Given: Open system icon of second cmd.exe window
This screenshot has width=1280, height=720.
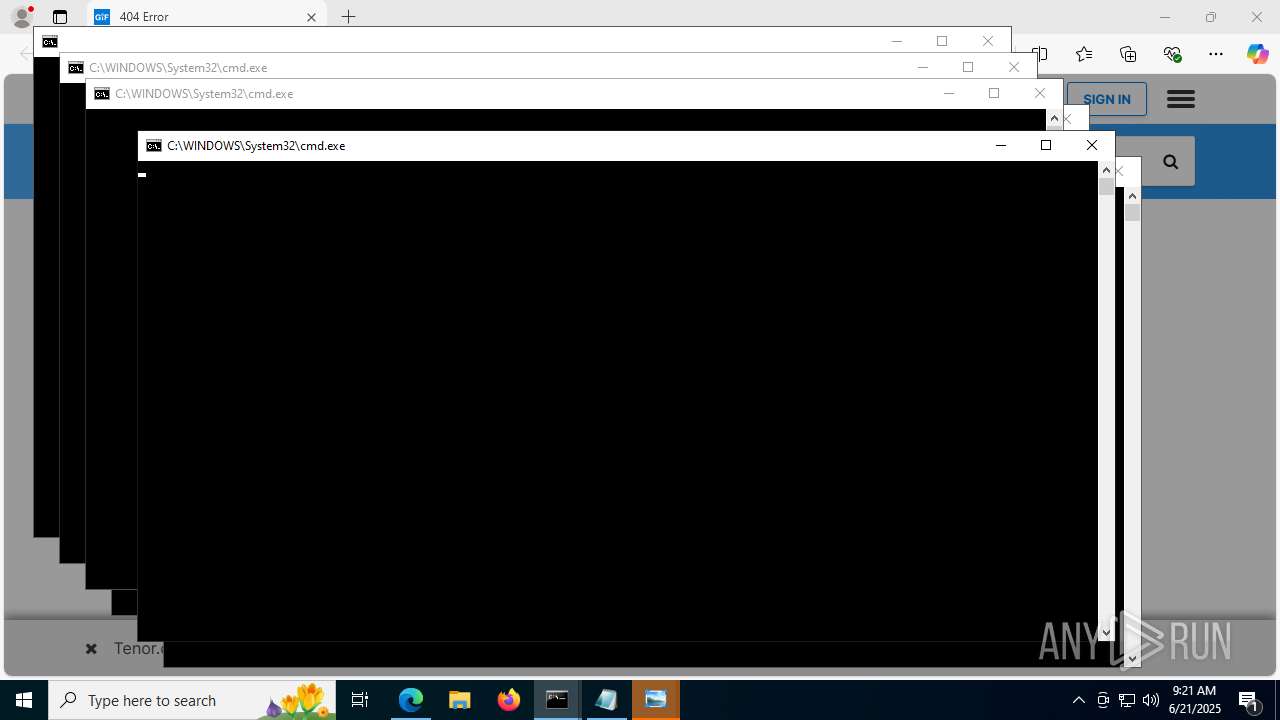Looking at the screenshot, I should click(x=75, y=68).
